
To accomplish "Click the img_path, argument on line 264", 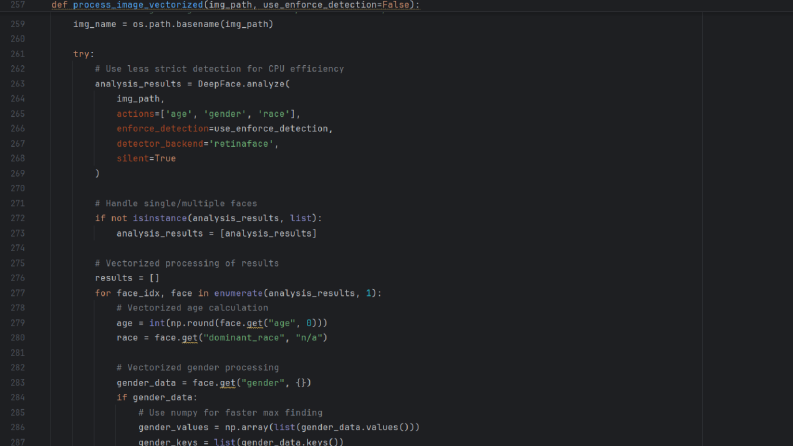I will 141,99.
